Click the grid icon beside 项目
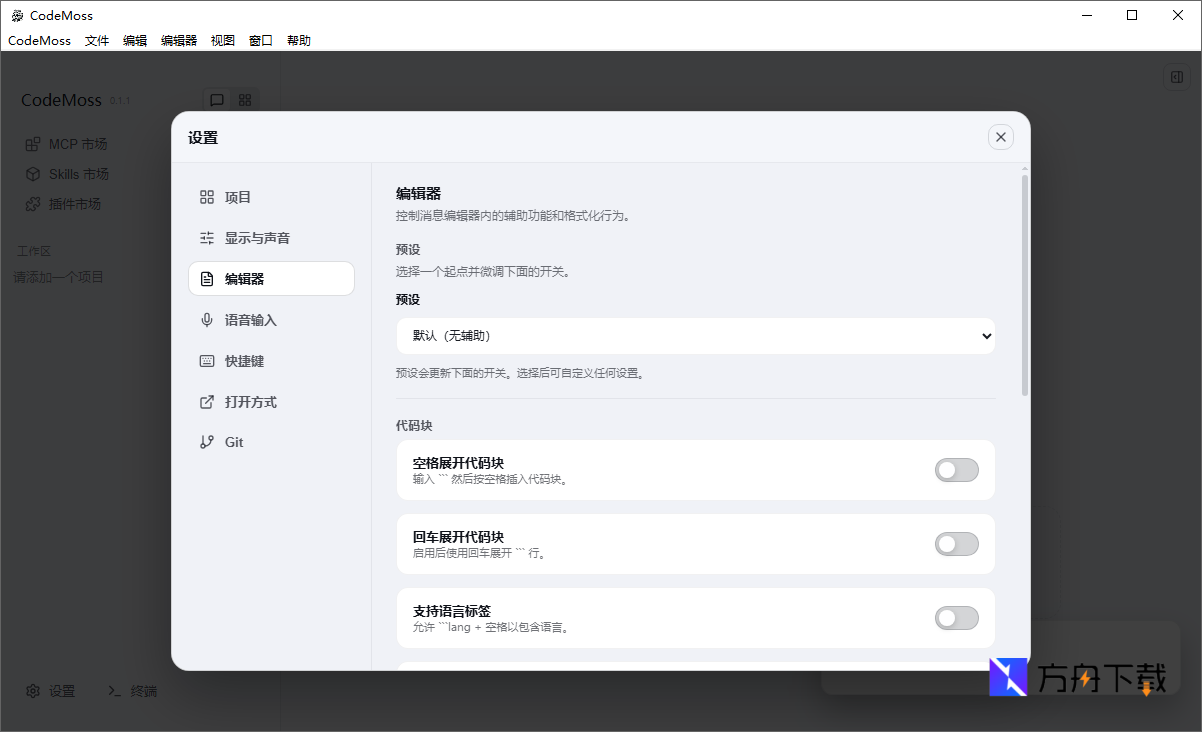Image resolution: width=1202 pixels, height=732 pixels. click(207, 197)
